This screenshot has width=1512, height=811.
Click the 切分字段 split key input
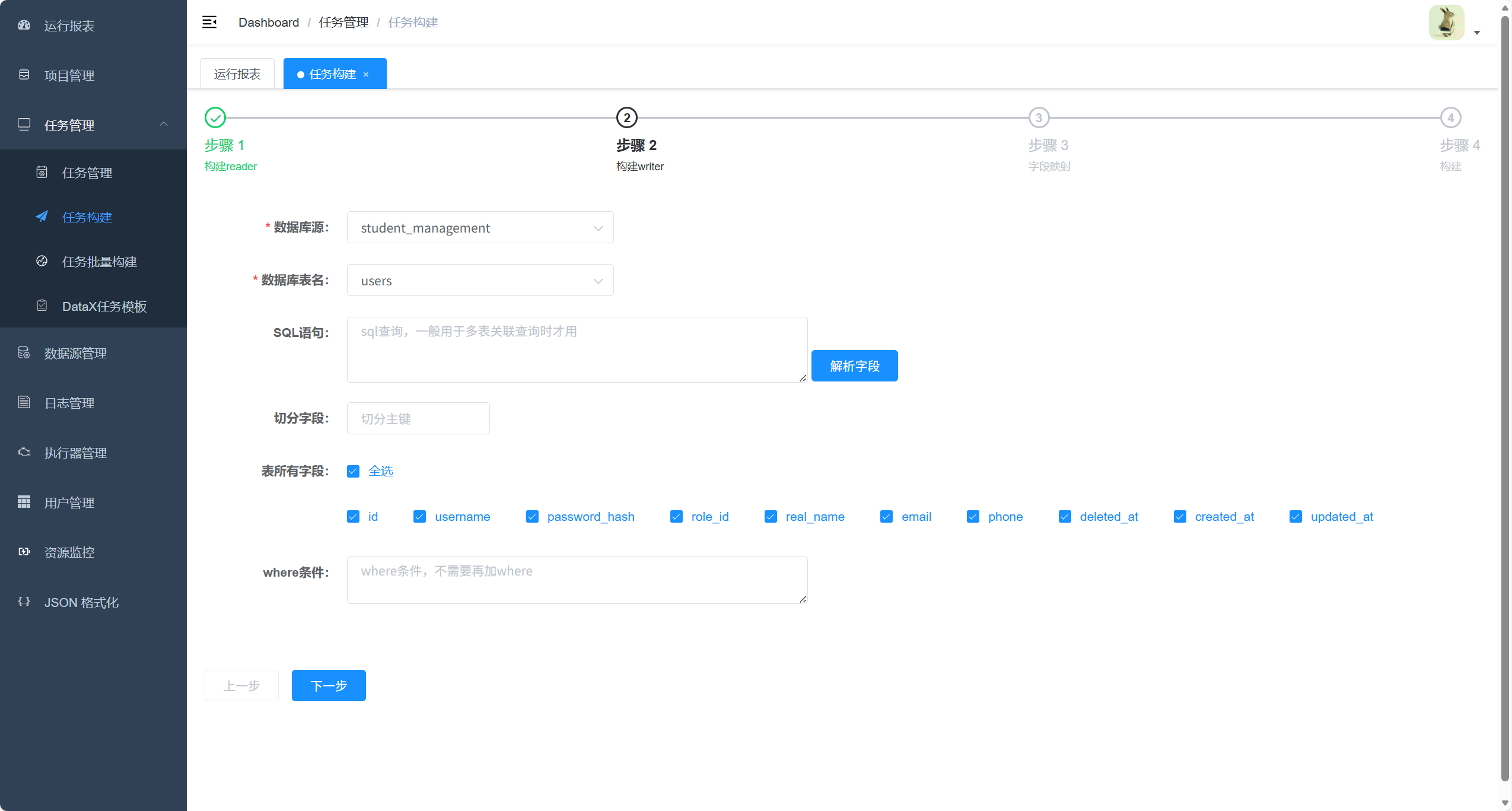[418, 419]
